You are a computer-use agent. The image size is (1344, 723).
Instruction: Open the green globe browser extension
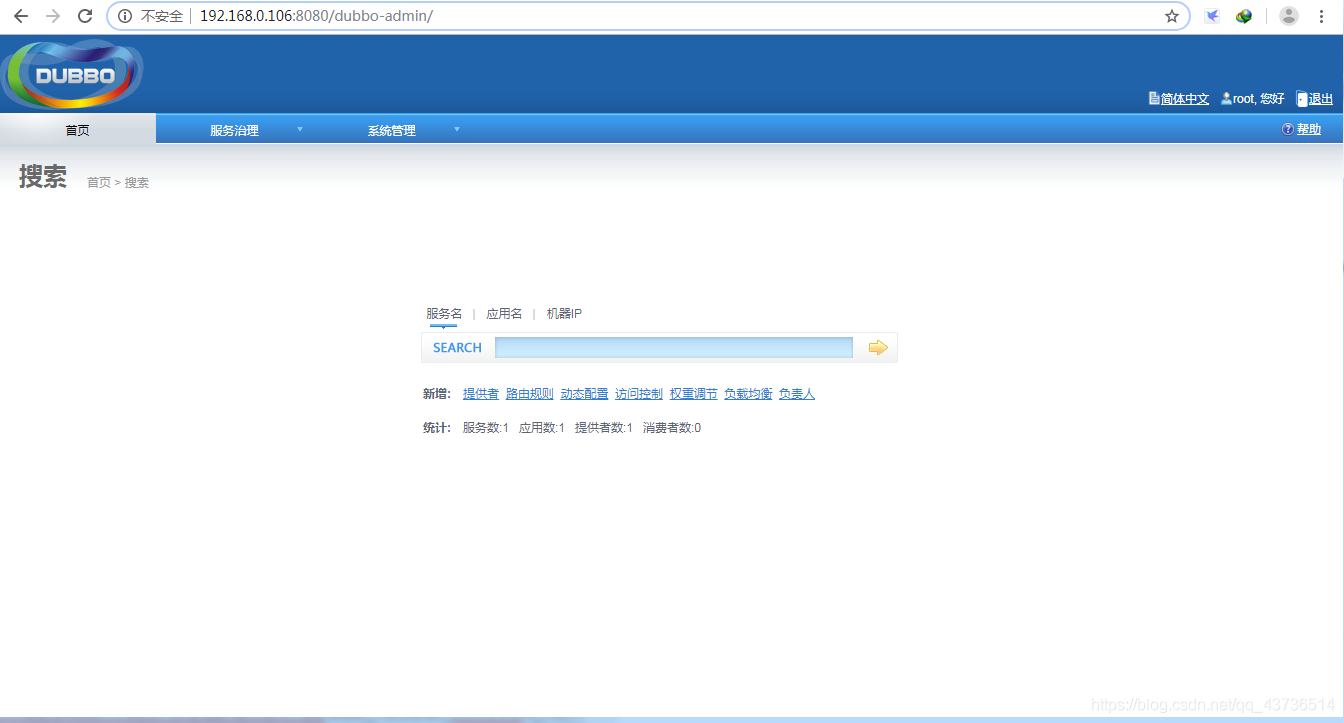coord(1244,16)
